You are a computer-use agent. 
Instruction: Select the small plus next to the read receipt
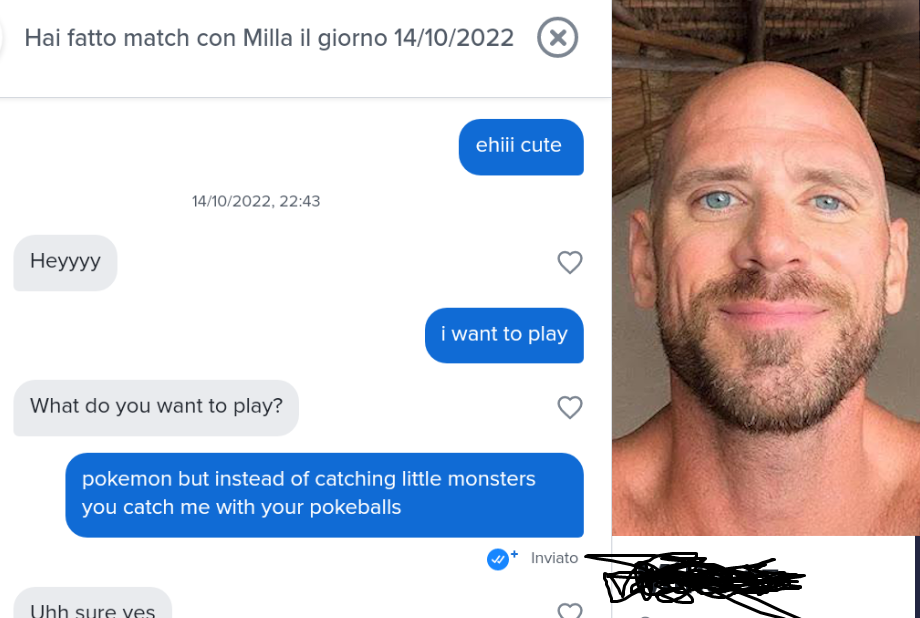coord(515,553)
